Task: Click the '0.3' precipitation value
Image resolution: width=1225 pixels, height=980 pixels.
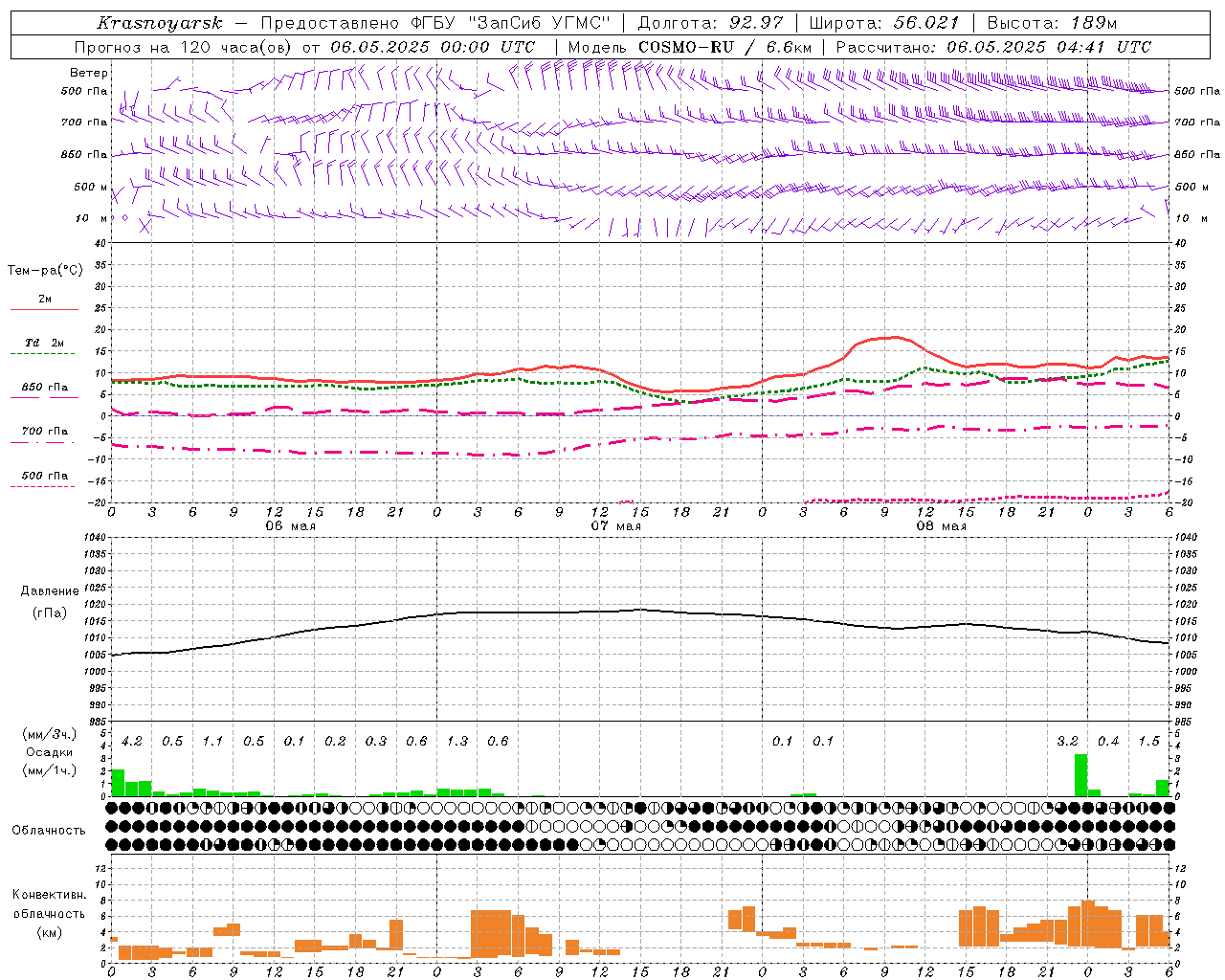Action: (376, 742)
